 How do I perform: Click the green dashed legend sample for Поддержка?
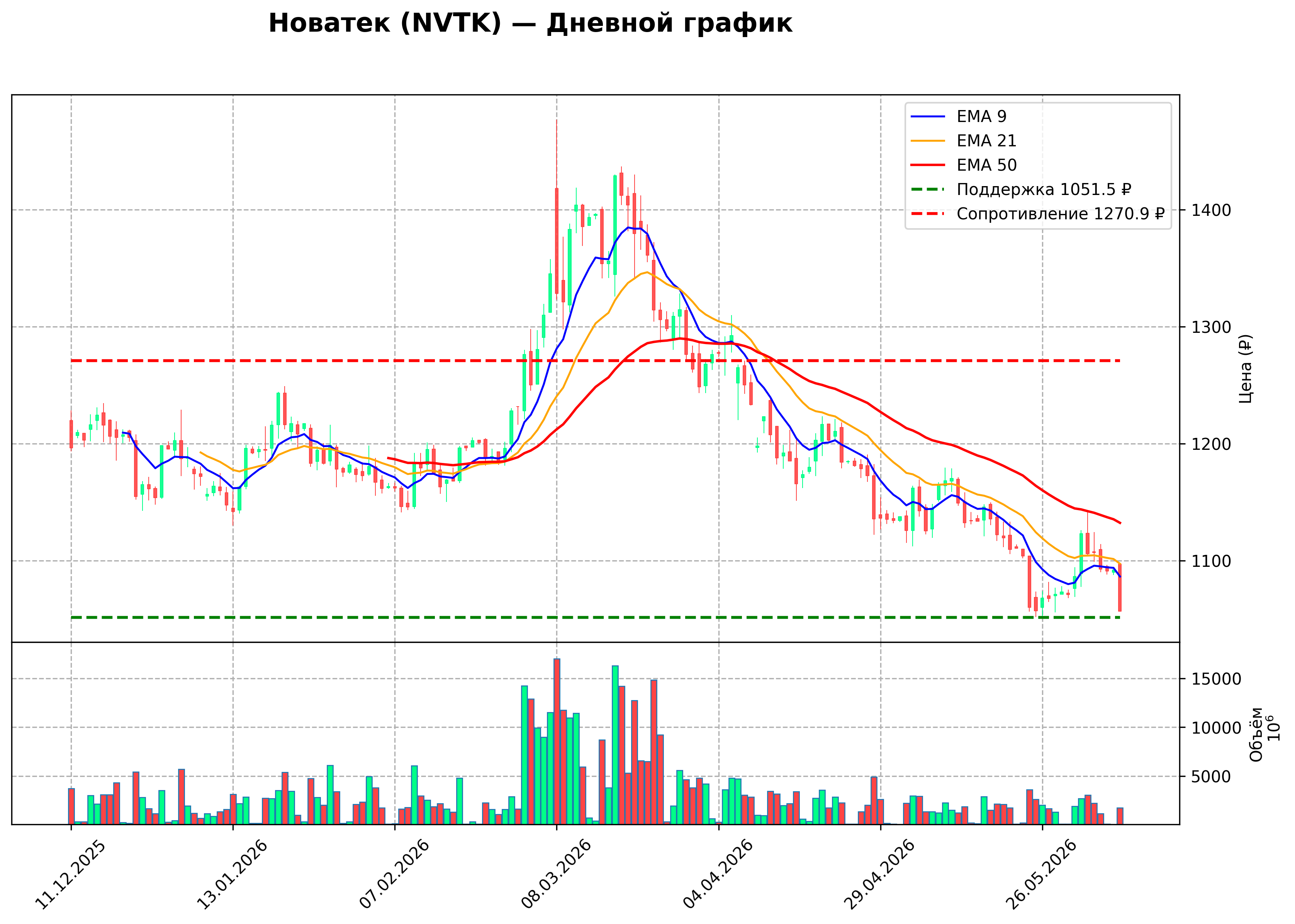coord(928,190)
